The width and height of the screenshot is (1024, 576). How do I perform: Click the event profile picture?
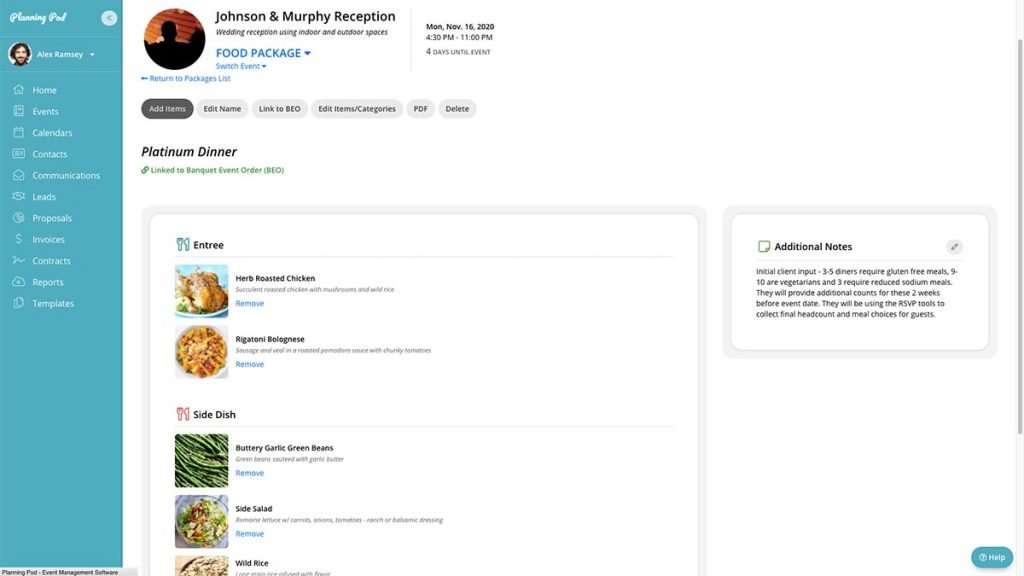(174, 39)
